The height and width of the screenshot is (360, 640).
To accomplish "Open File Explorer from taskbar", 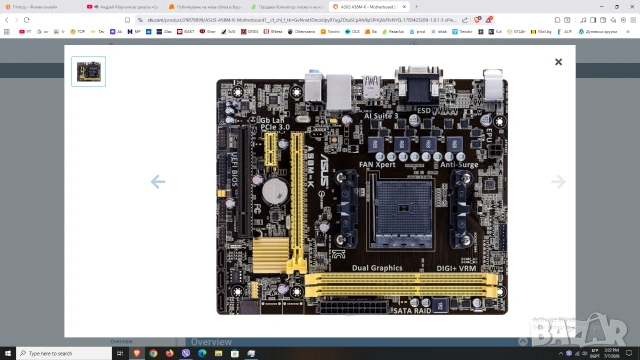I will 218,353.
